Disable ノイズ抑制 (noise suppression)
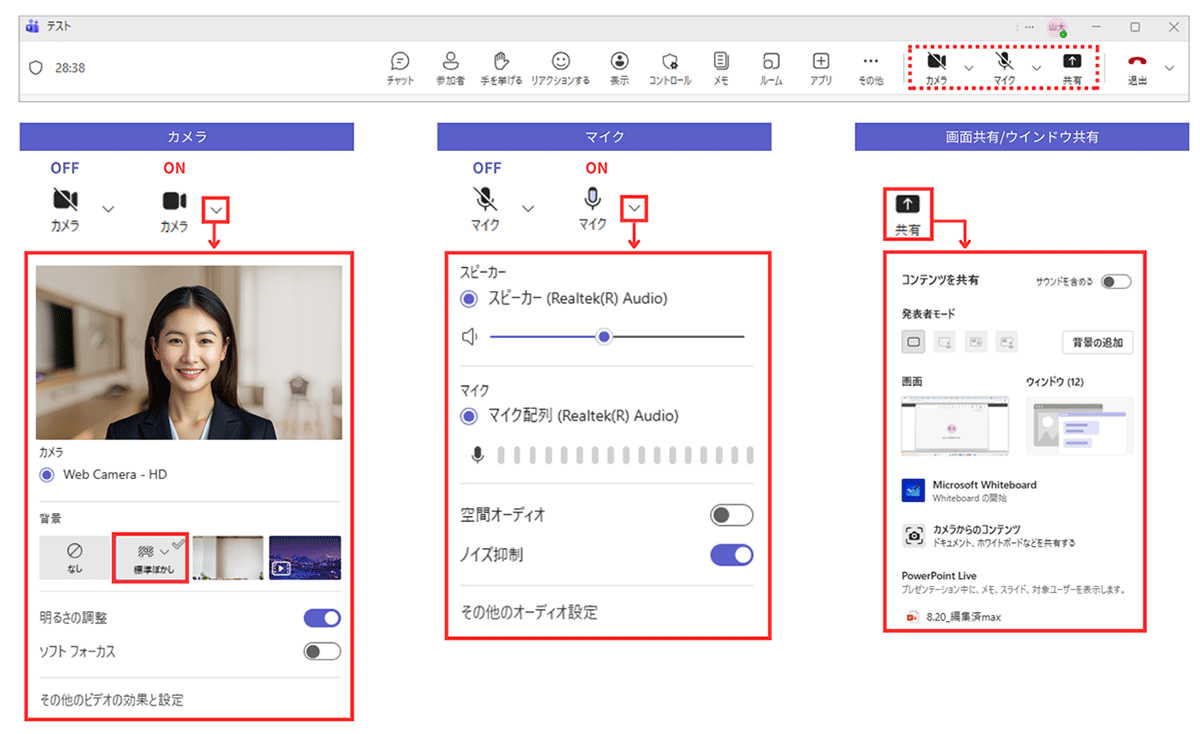The height and width of the screenshot is (734, 1200). (731, 554)
